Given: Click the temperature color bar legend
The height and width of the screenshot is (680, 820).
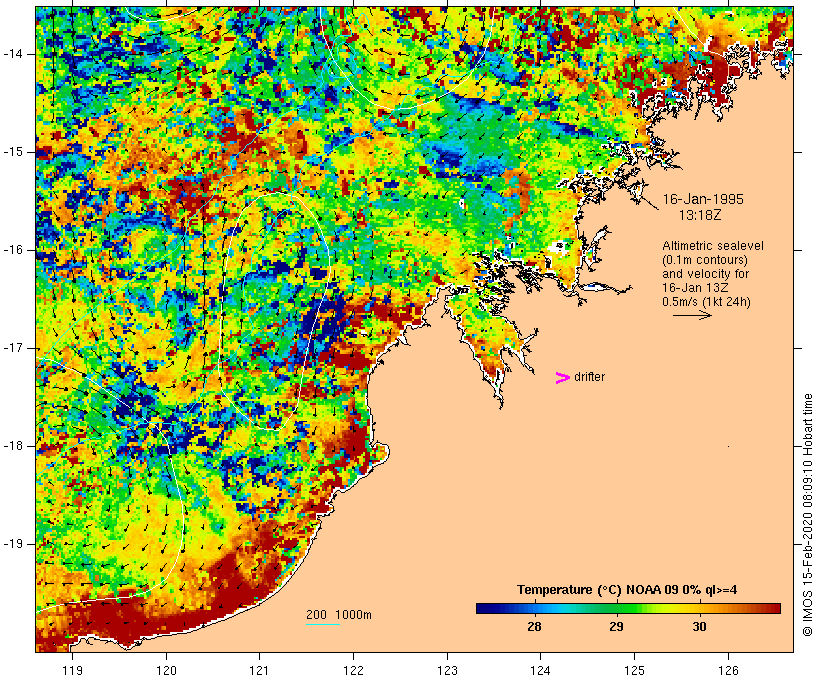Looking at the screenshot, I should pos(628,608).
